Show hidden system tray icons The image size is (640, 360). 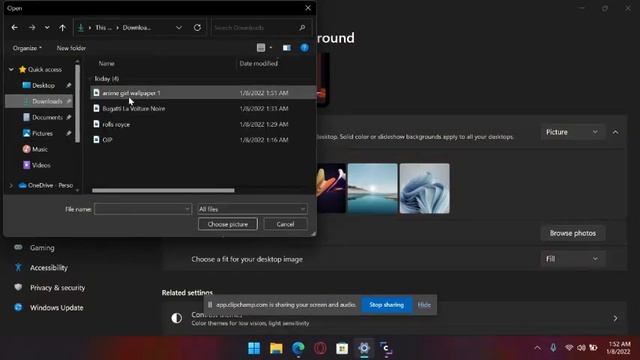point(538,348)
